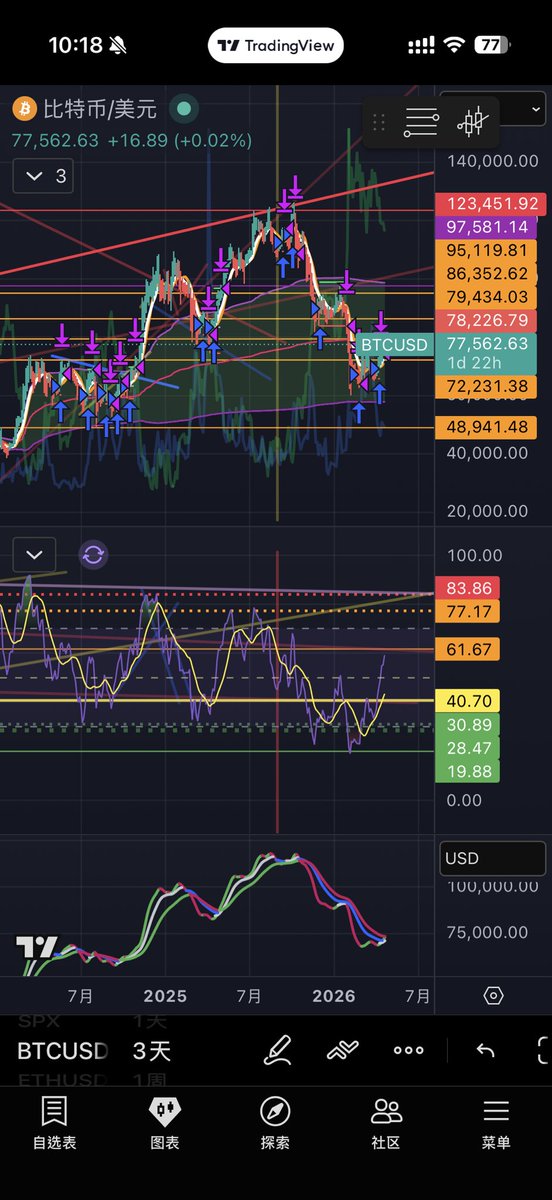
Task: Tap the crossed-out candlestick icon
Action: [x=473, y=123]
